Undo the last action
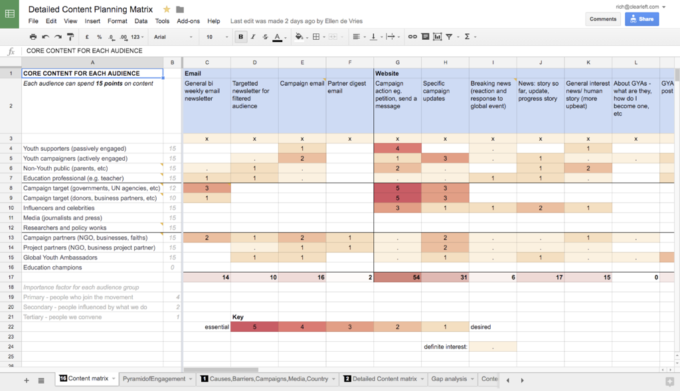 [46, 37]
